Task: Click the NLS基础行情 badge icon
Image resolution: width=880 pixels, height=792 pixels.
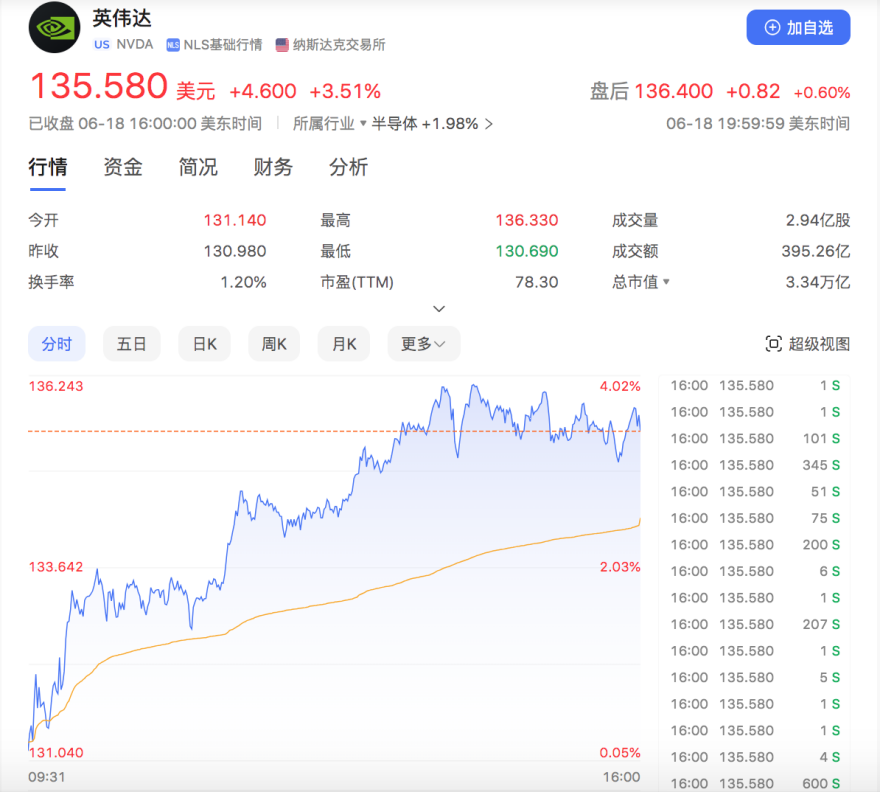Action: 175,44
